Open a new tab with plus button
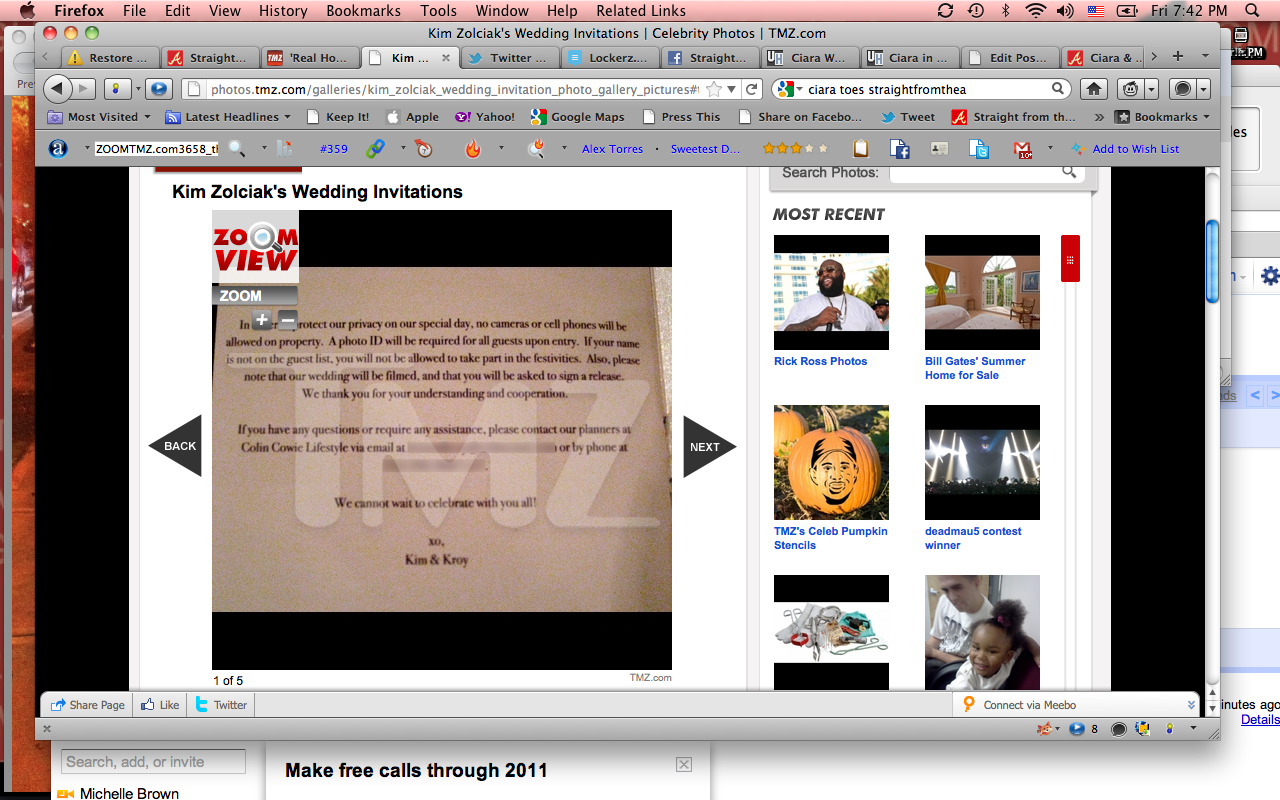The image size is (1280, 800). [1178, 57]
